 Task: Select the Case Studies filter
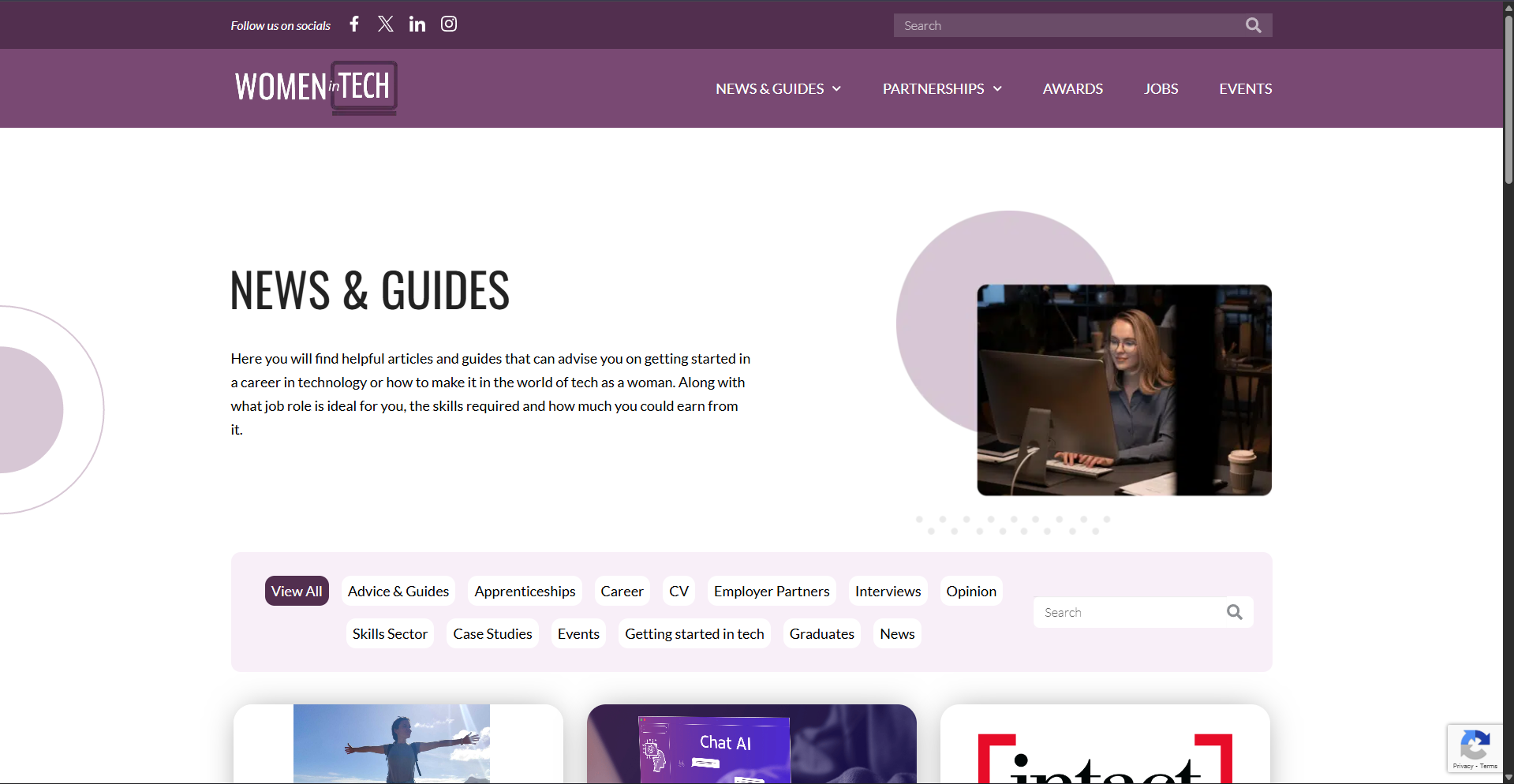(x=492, y=634)
